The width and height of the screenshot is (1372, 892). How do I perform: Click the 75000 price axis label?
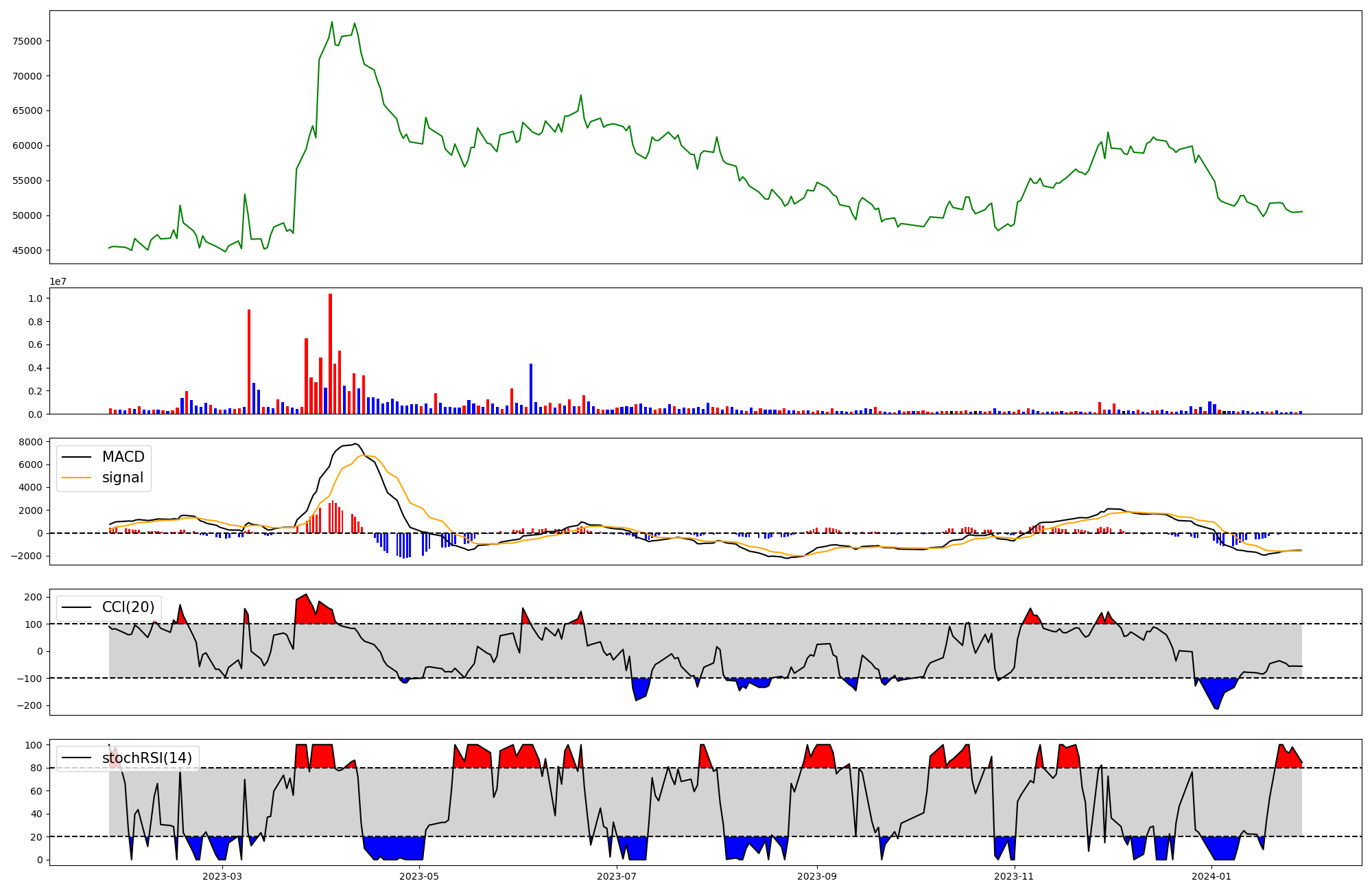pyautogui.click(x=27, y=41)
